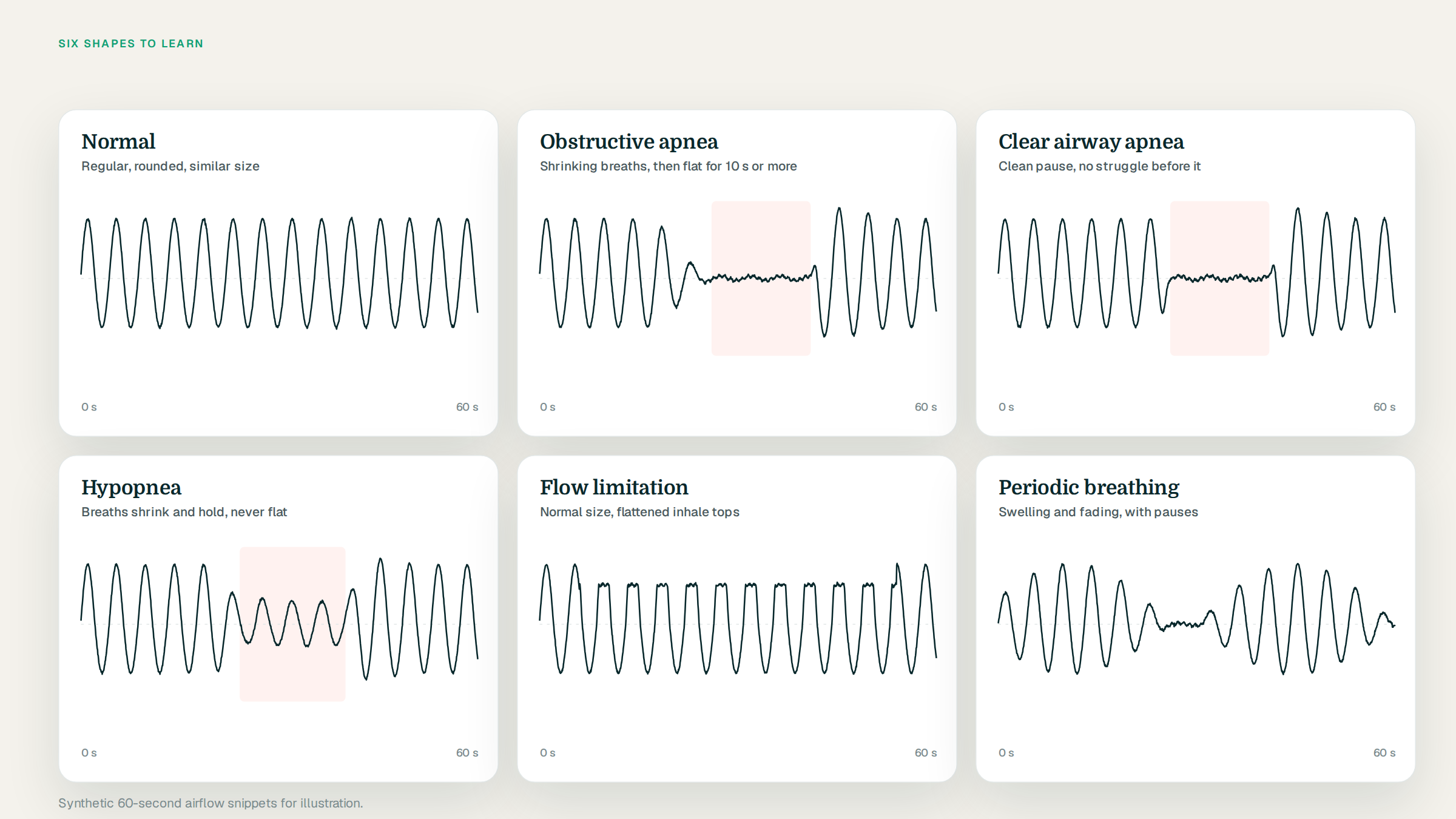
Task: Click 'Swelling and fading, with pauses' description
Action: pyautogui.click(x=1098, y=512)
